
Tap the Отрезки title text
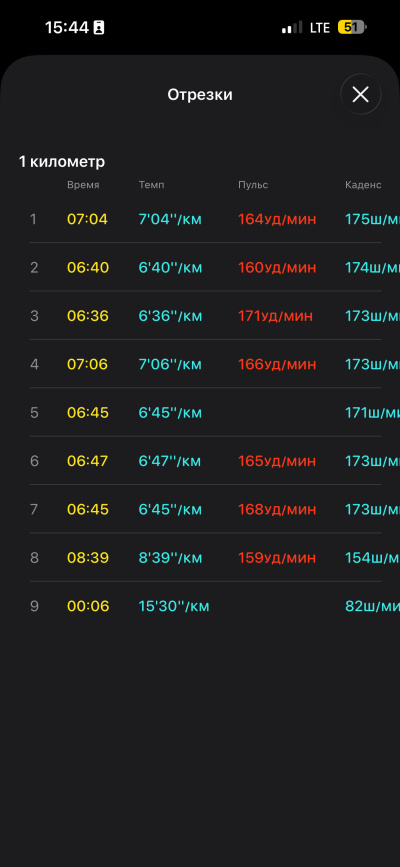[x=200, y=95]
